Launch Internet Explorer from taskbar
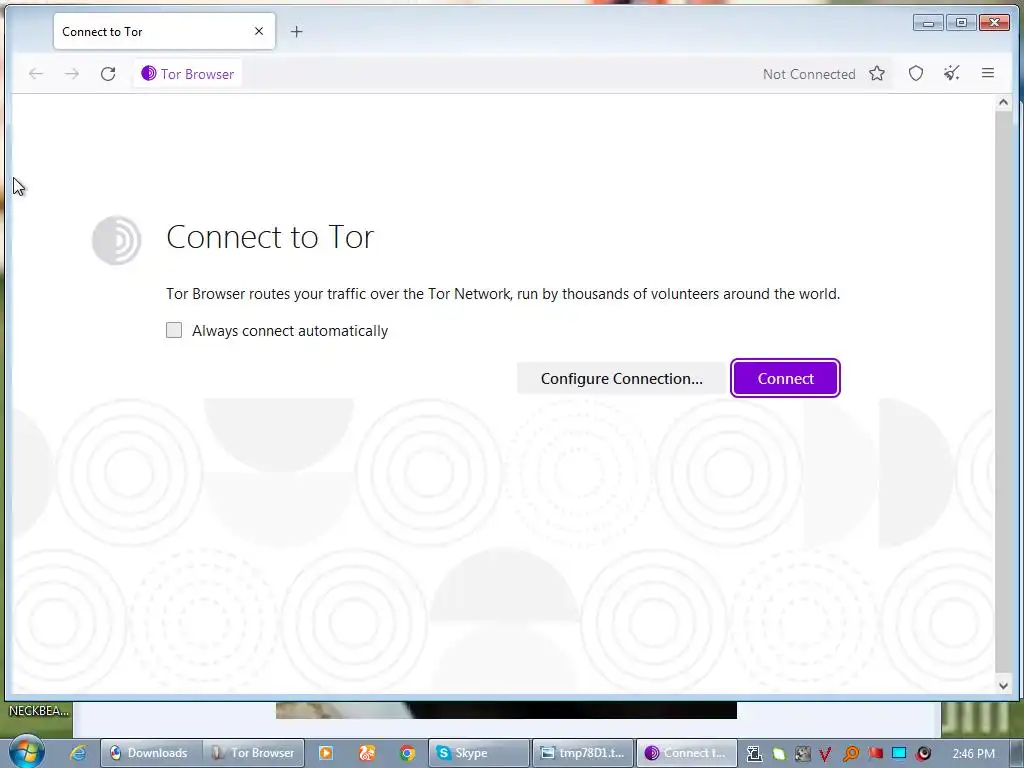The image size is (1024, 768). tap(78, 754)
